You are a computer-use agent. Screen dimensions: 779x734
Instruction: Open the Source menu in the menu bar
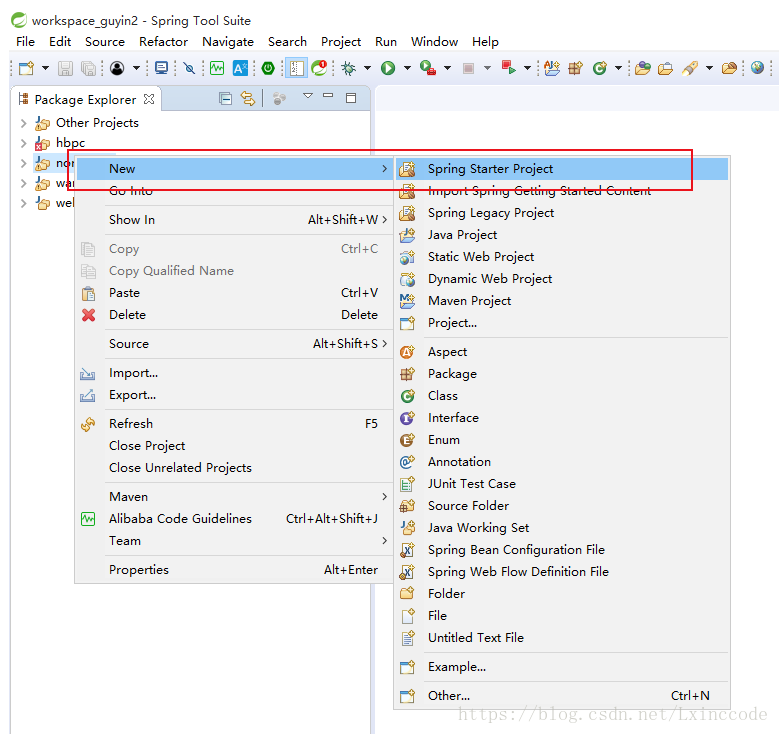pos(104,42)
